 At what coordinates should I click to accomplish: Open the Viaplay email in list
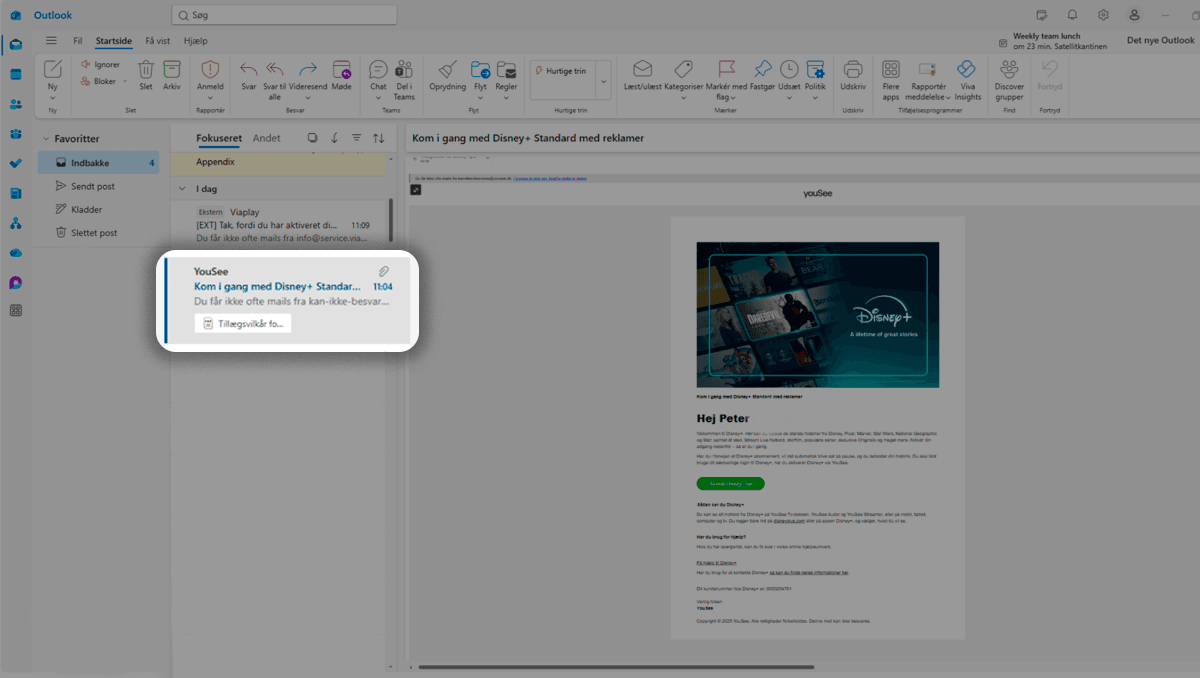click(x=282, y=224)
